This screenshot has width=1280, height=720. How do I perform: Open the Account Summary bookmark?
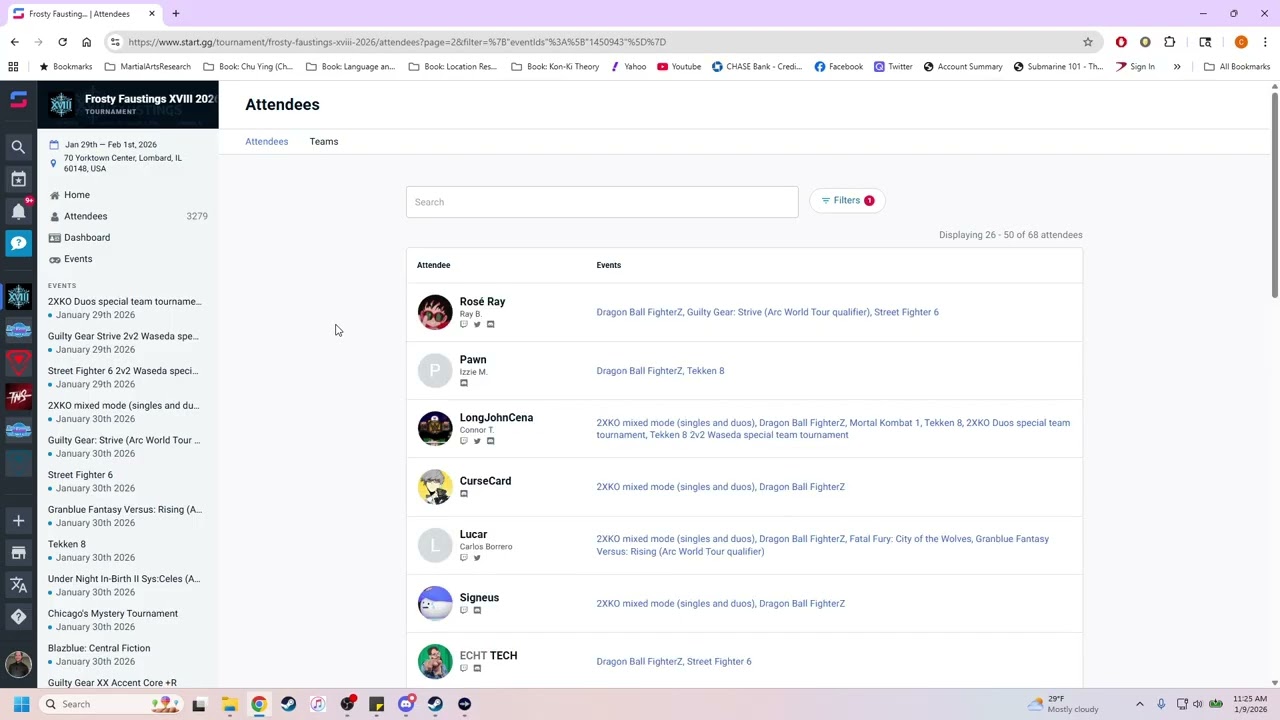tap(963, 67)
